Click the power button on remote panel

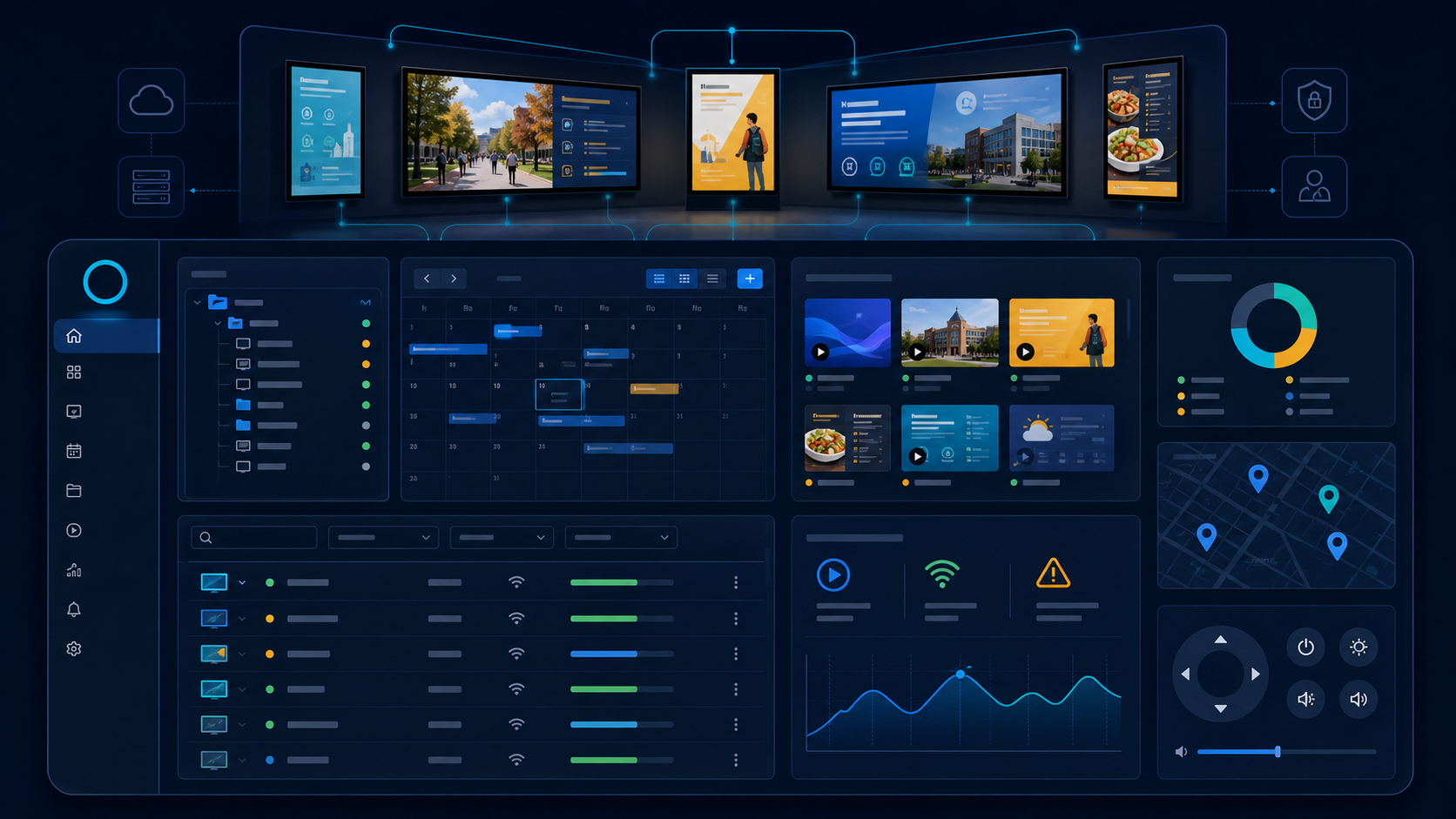pos(1305,647)
